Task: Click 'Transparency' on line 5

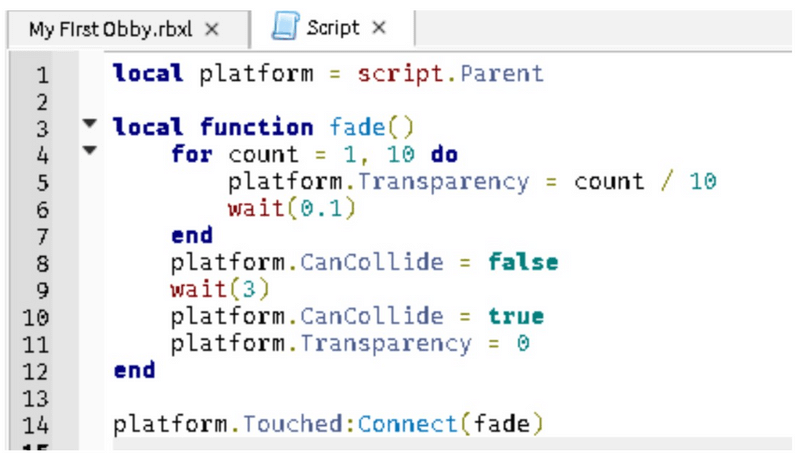Action: point(443,182)
